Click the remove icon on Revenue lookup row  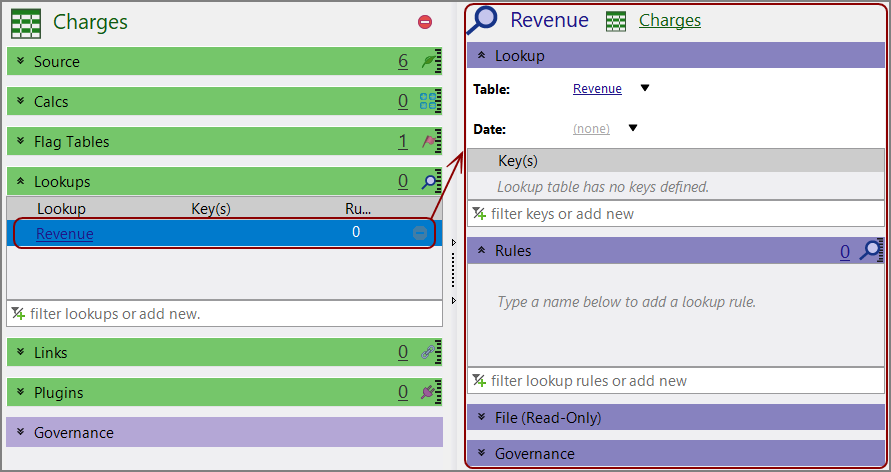pos(420,233)
